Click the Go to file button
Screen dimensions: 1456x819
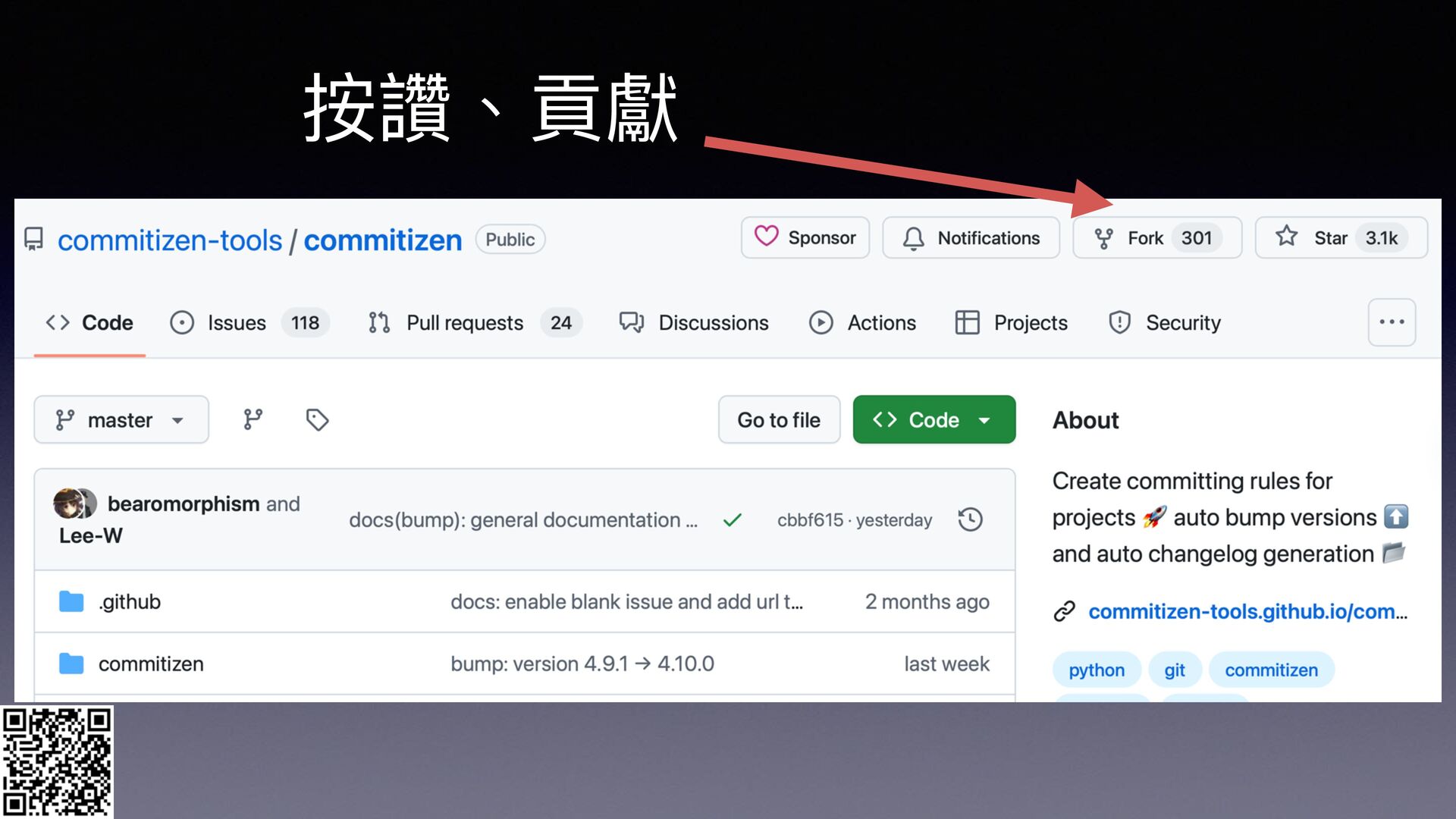click(x=779, y=419)
